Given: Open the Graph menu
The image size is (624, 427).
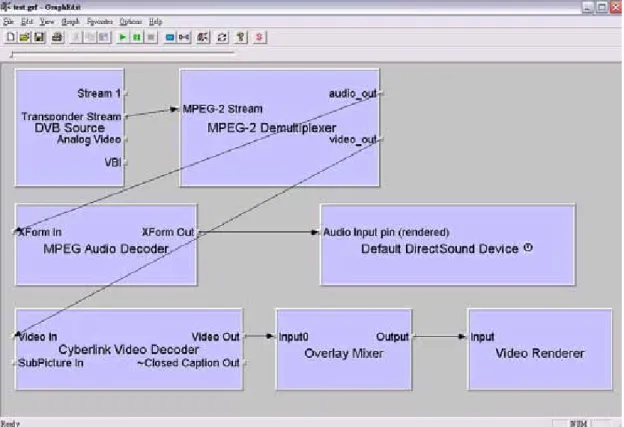Looking at the screenshot, I should [x=70, y=21].
